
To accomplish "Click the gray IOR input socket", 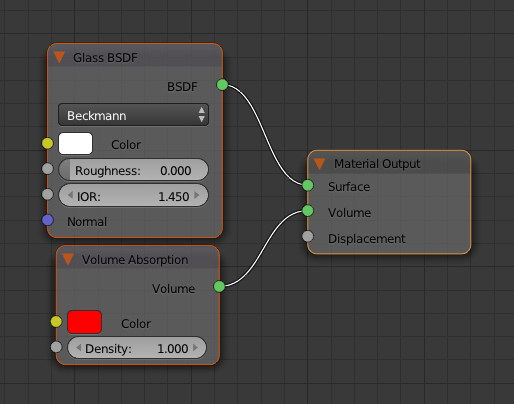I will pos(48,194).
